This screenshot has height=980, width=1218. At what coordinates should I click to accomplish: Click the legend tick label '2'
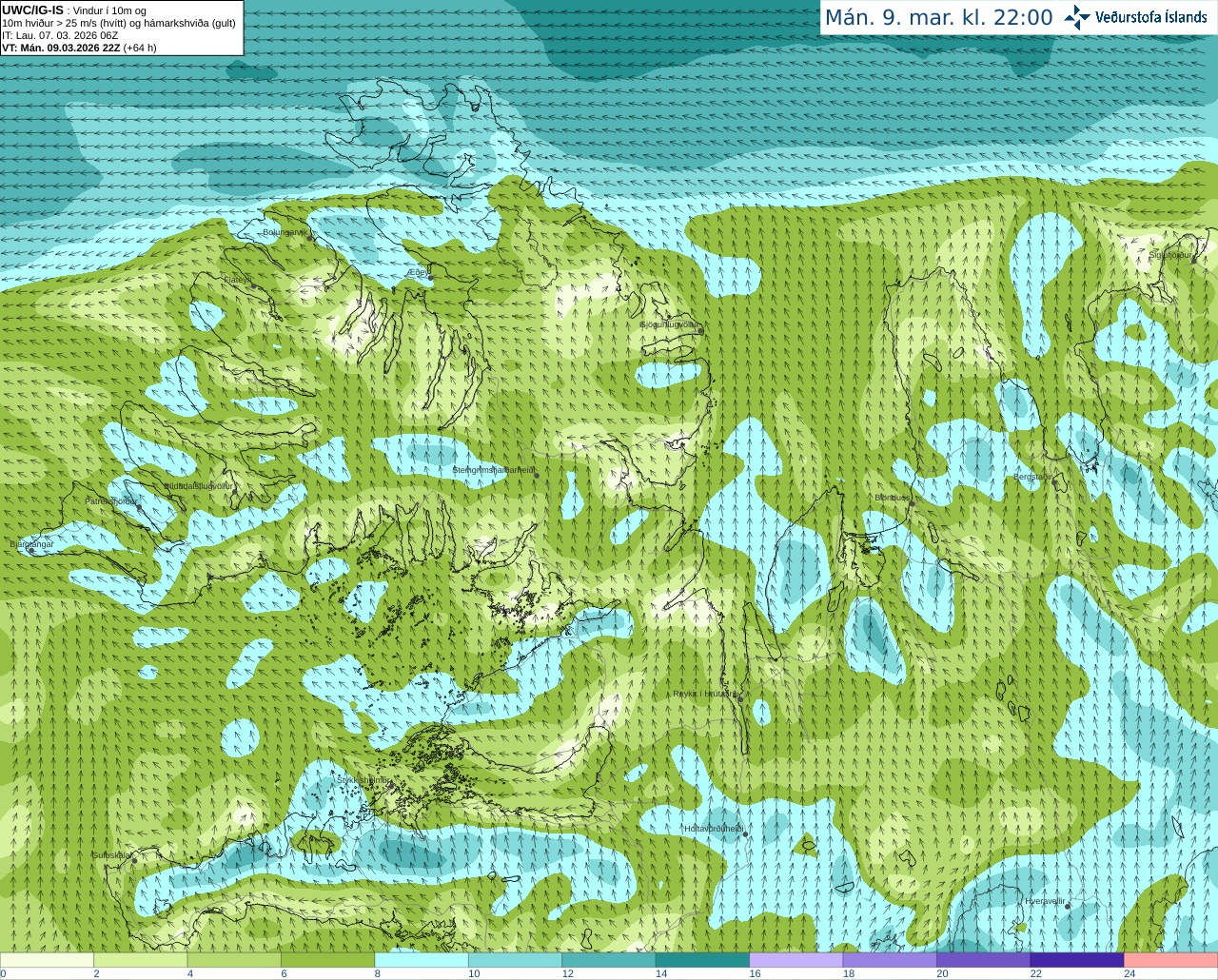click(97, 973)
